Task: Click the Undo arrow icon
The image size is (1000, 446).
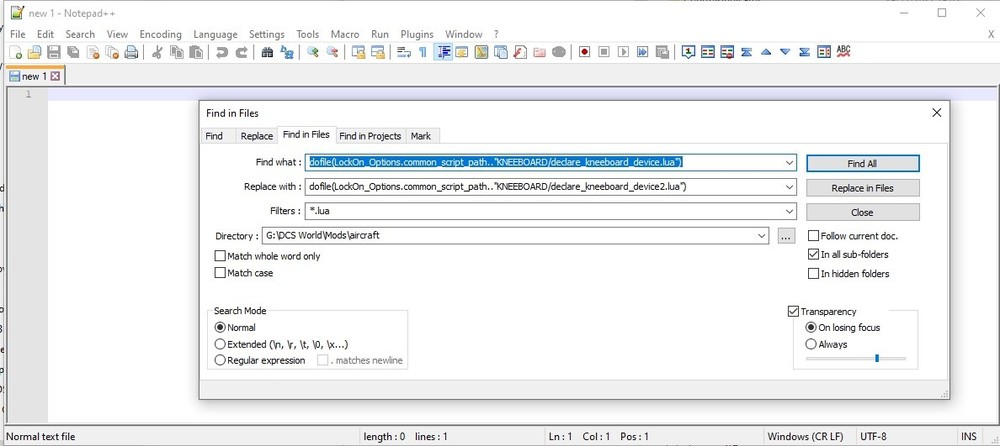Action: (x=222, y=52)
